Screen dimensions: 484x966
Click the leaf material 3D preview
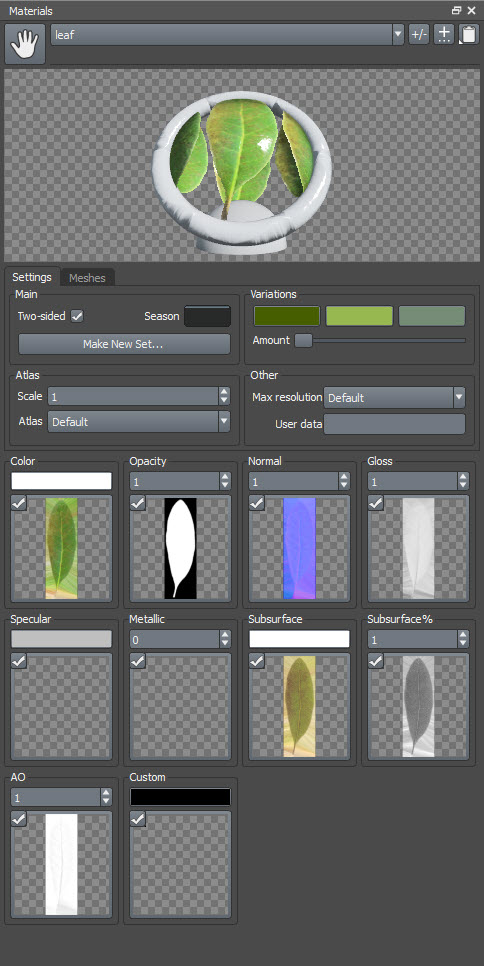click(x=242, y=165)
